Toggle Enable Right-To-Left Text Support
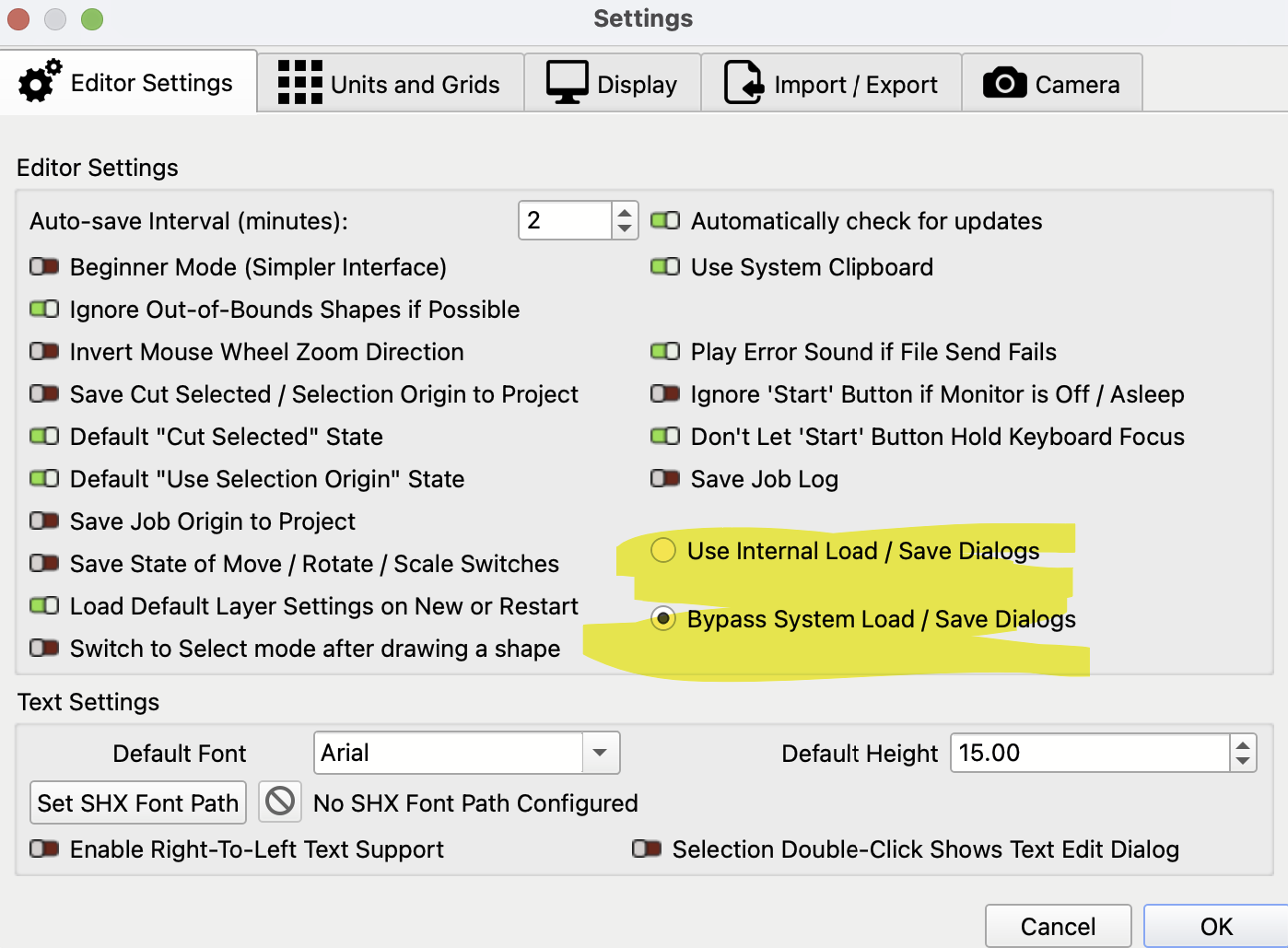The image size is (1288, 948). click(44, 849)
